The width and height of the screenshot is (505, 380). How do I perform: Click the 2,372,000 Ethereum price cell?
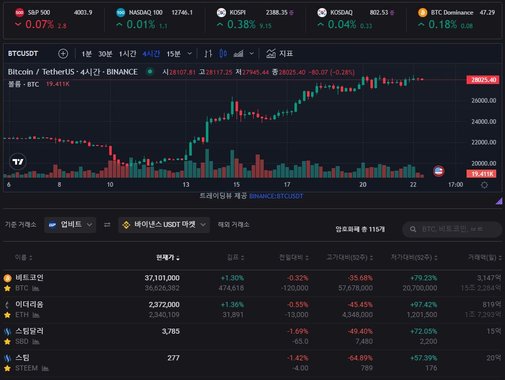[164, 304]
